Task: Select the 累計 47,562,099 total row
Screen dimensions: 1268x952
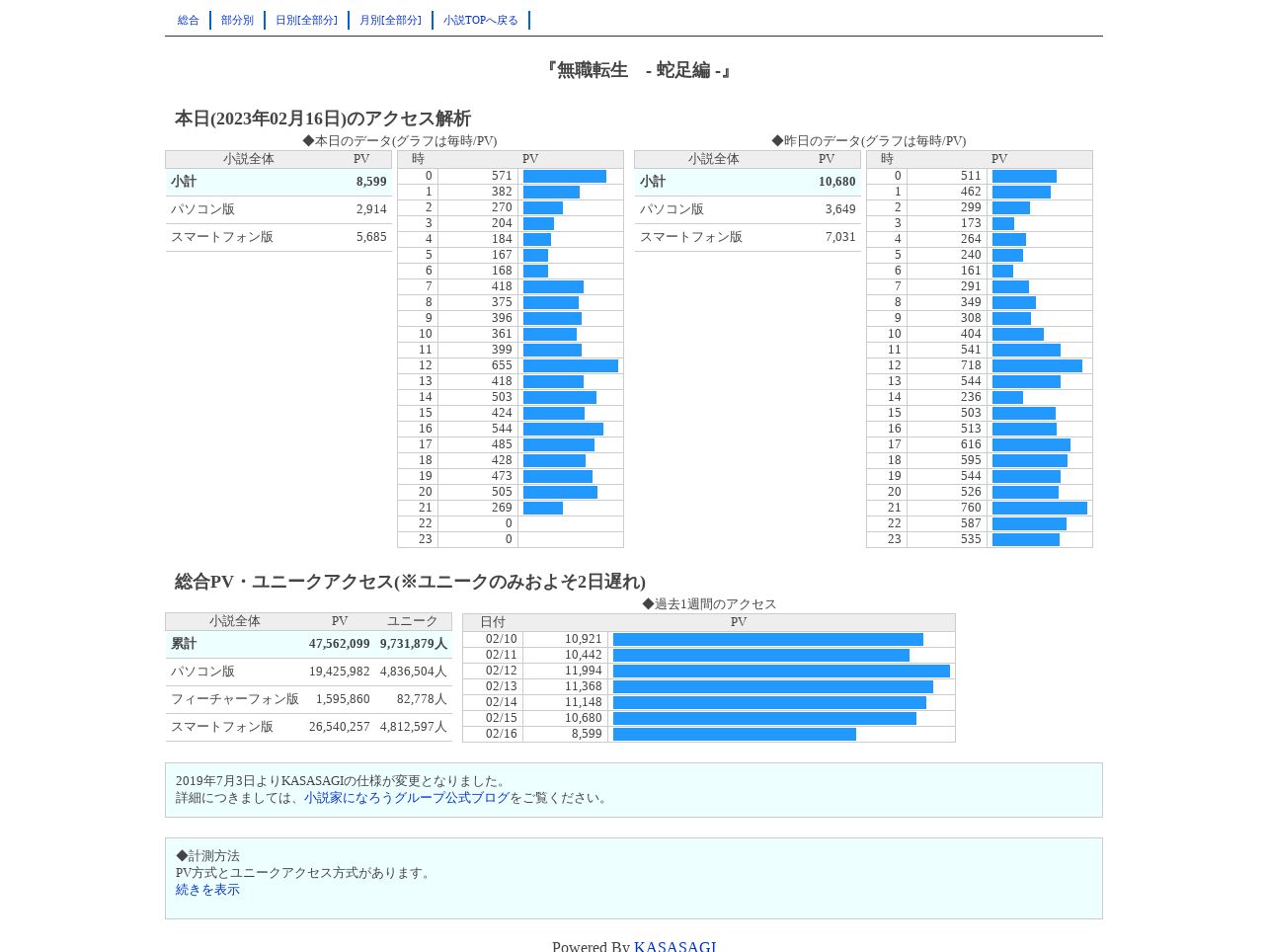Action: click(x=309, y=644)
